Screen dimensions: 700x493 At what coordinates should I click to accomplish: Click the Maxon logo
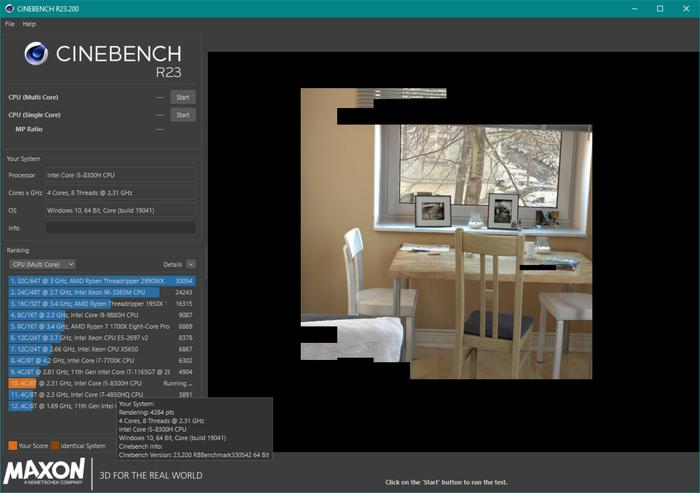(44, 471)
